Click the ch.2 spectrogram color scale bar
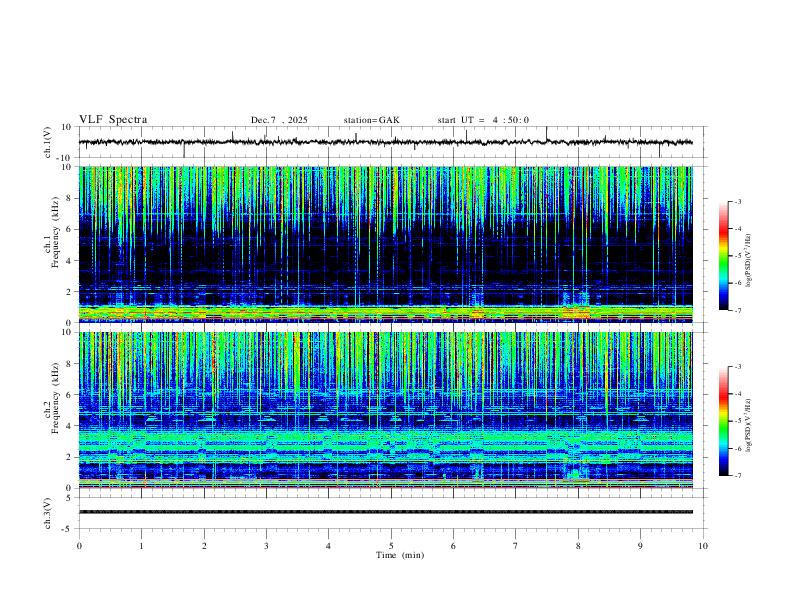Screen dimensions: 792x612 tap(723, 421)
